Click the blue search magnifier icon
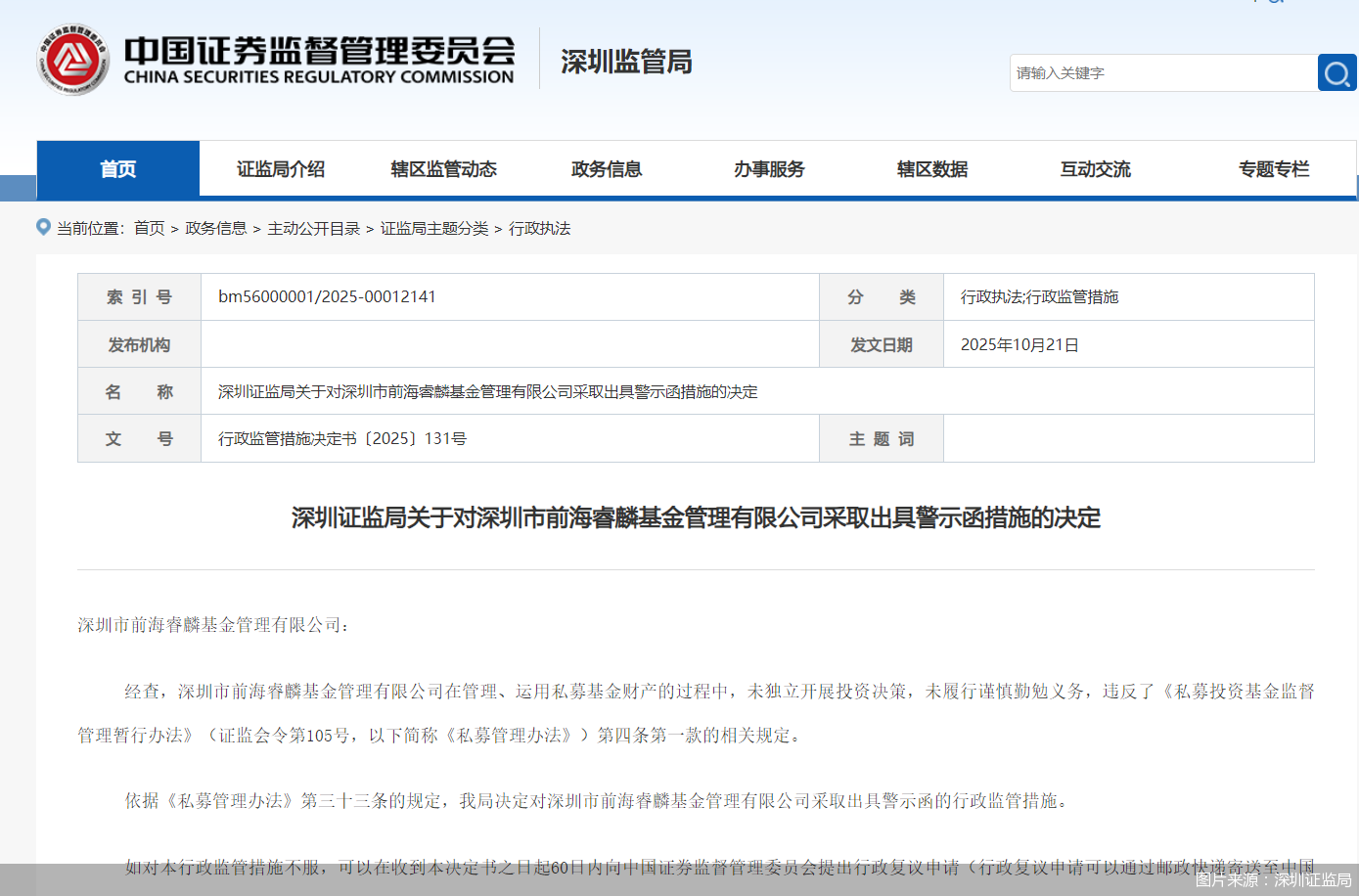 point(1336,73)
